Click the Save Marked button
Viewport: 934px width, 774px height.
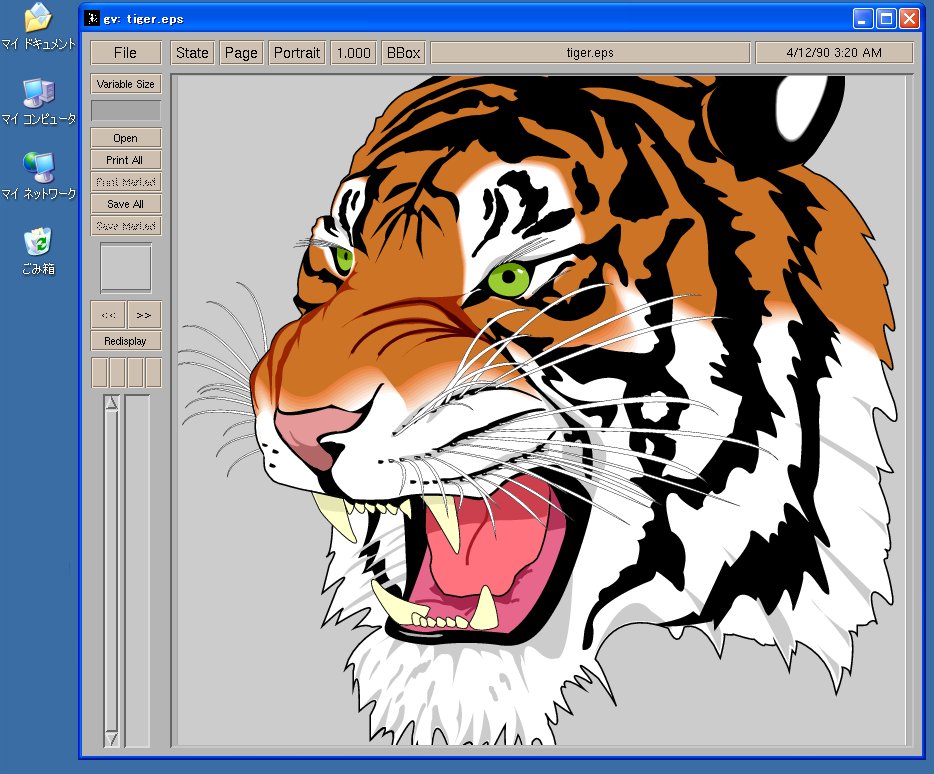[x=126, y=226]
